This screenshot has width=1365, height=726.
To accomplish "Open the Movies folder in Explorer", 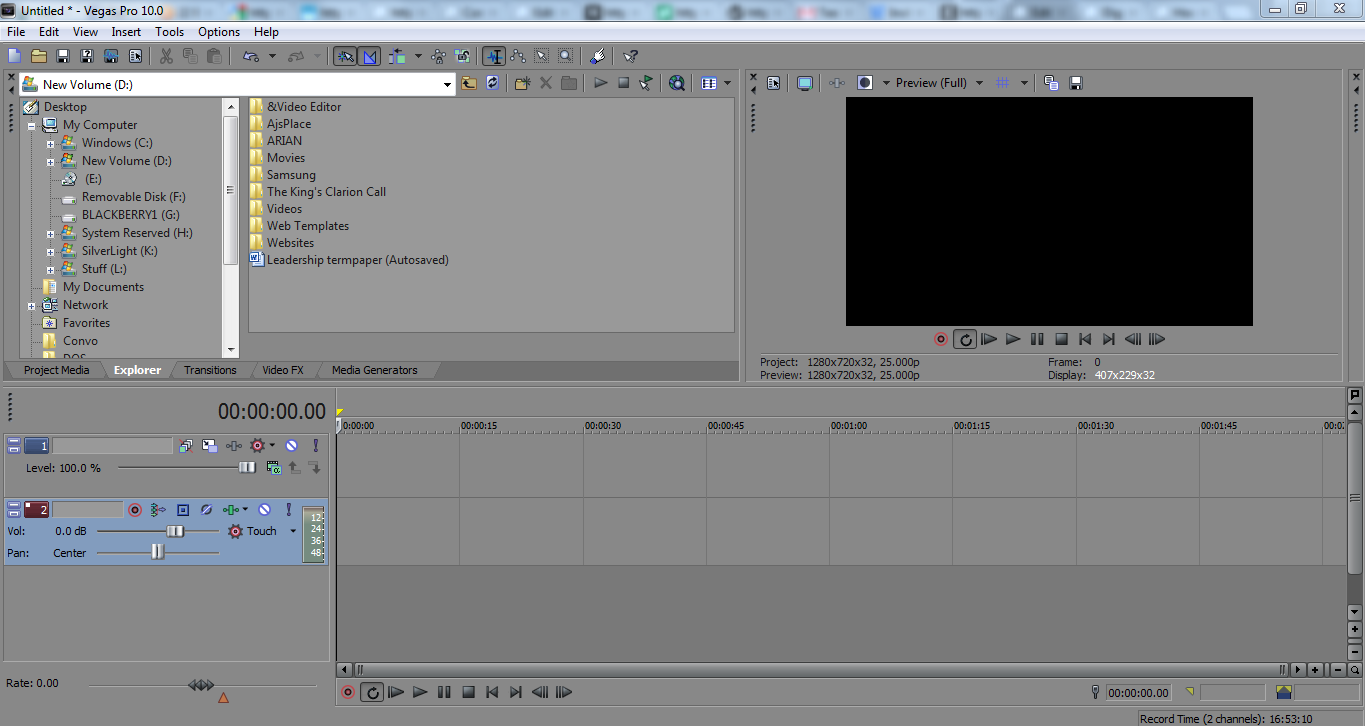I will [x=285, y=158].
